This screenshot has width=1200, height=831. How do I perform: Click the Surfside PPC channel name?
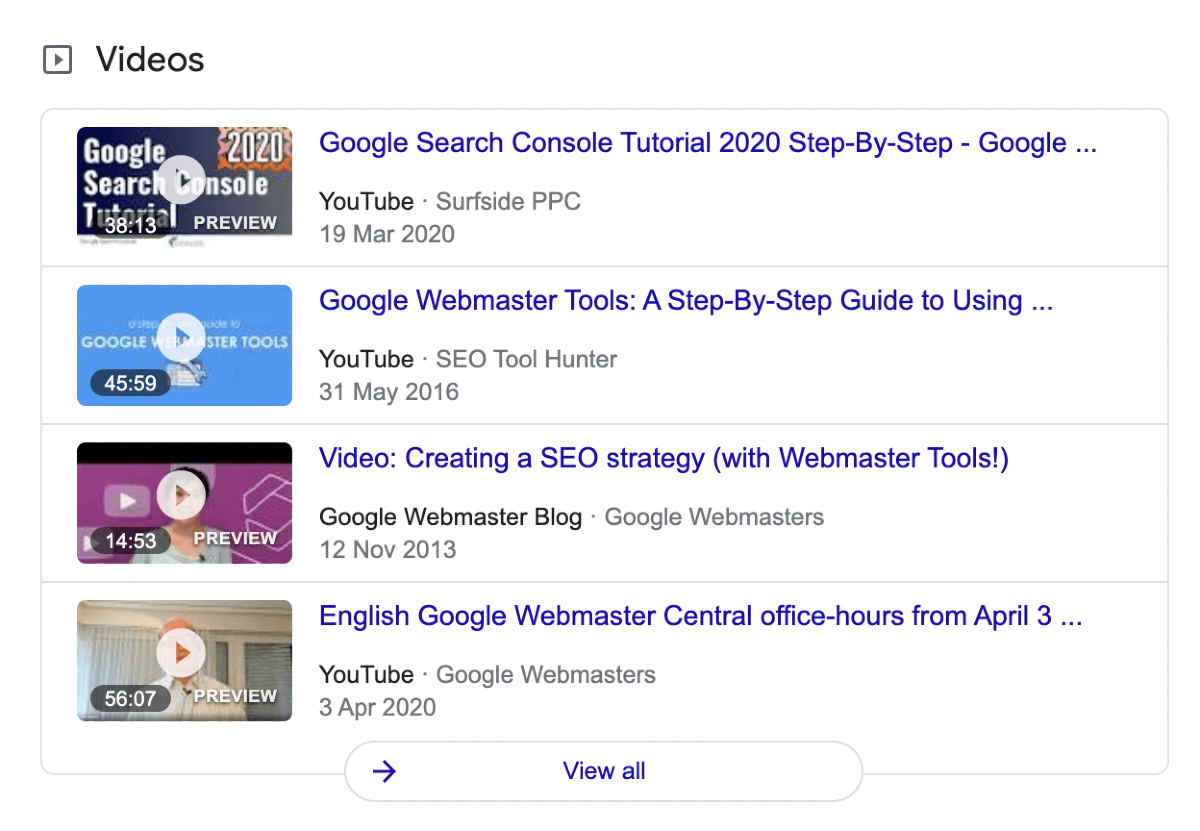[x=508, y=202]
